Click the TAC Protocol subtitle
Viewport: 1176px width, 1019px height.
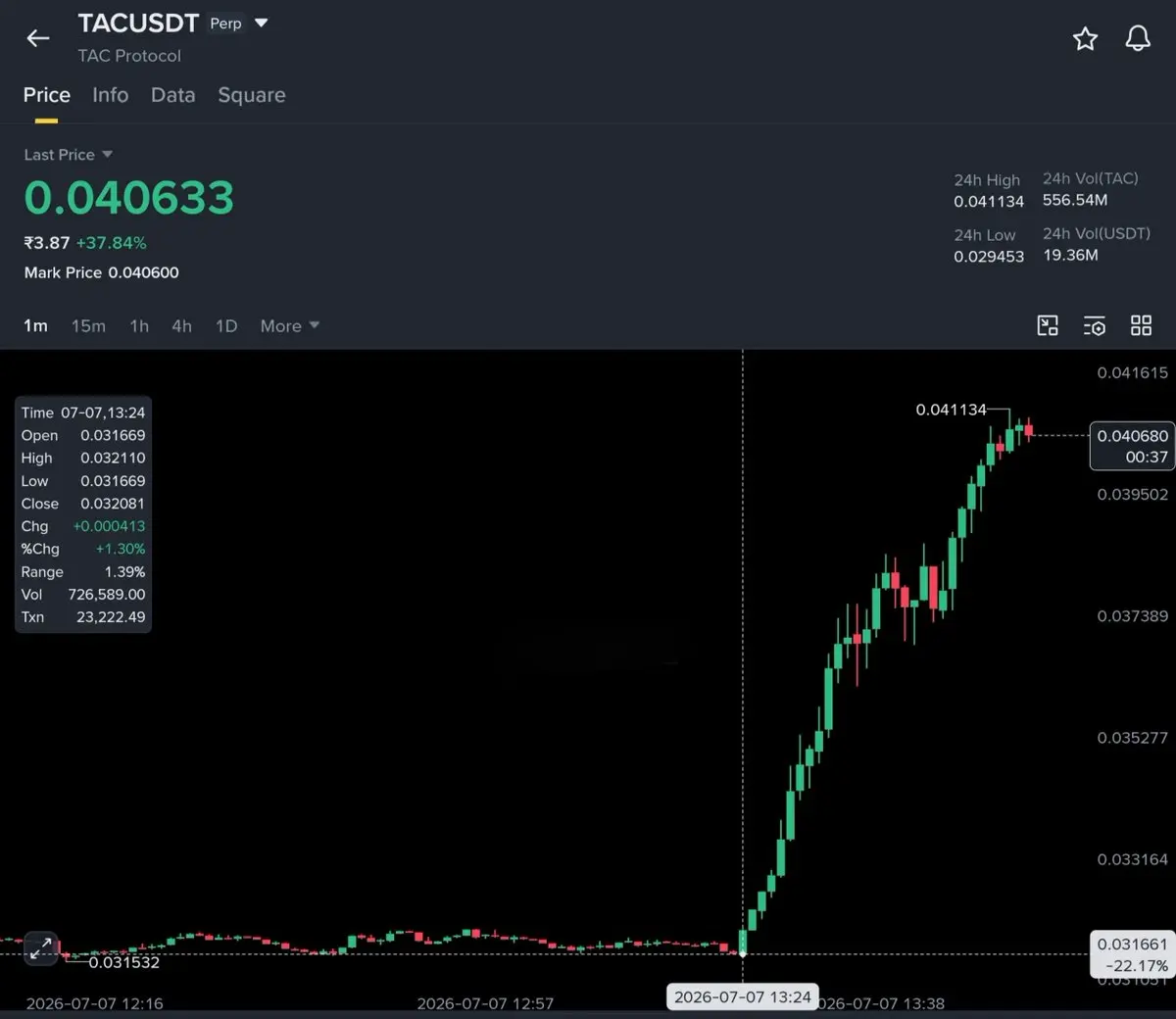[x=129, y=56]
